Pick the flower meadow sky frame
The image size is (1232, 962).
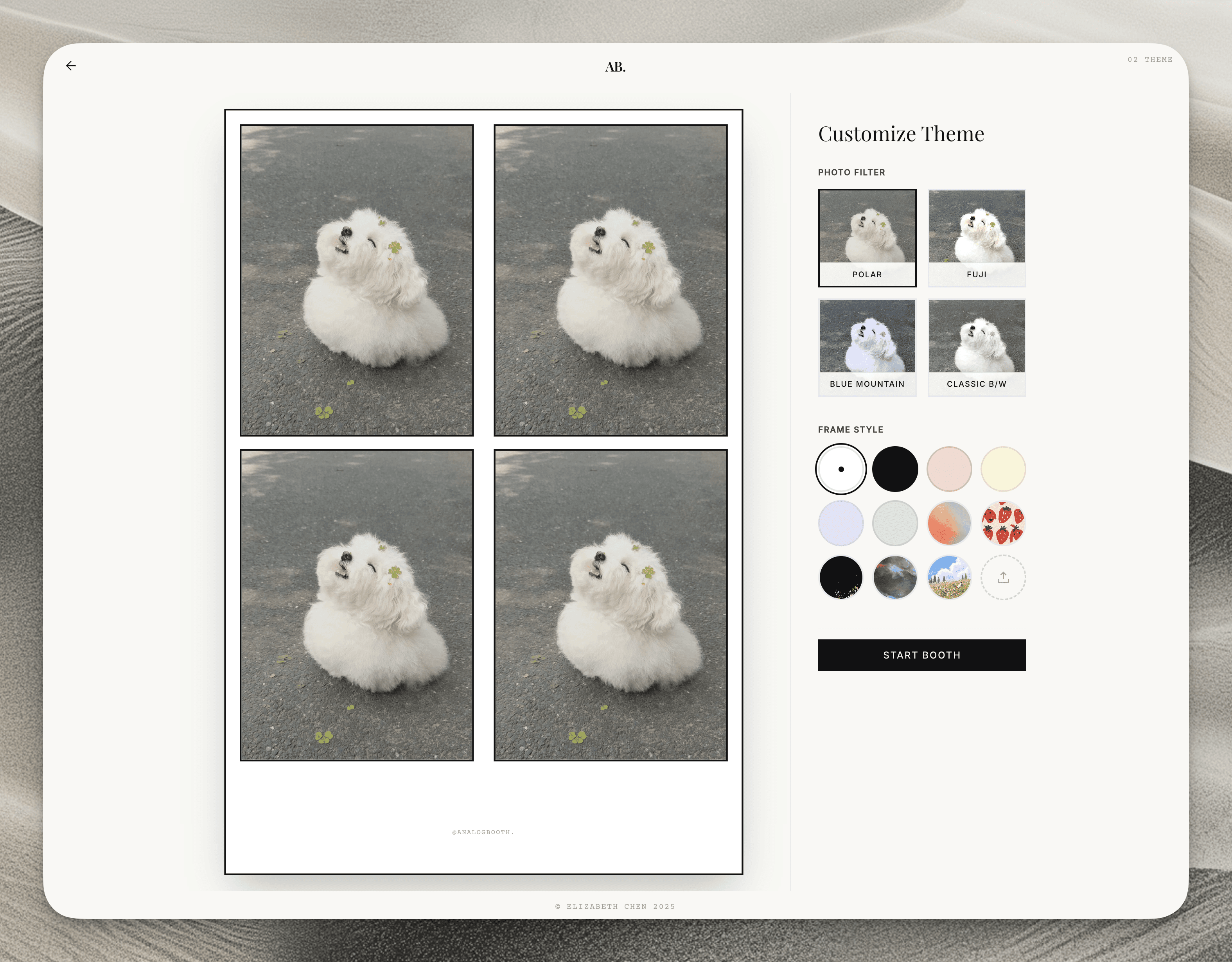coord(949,578)
